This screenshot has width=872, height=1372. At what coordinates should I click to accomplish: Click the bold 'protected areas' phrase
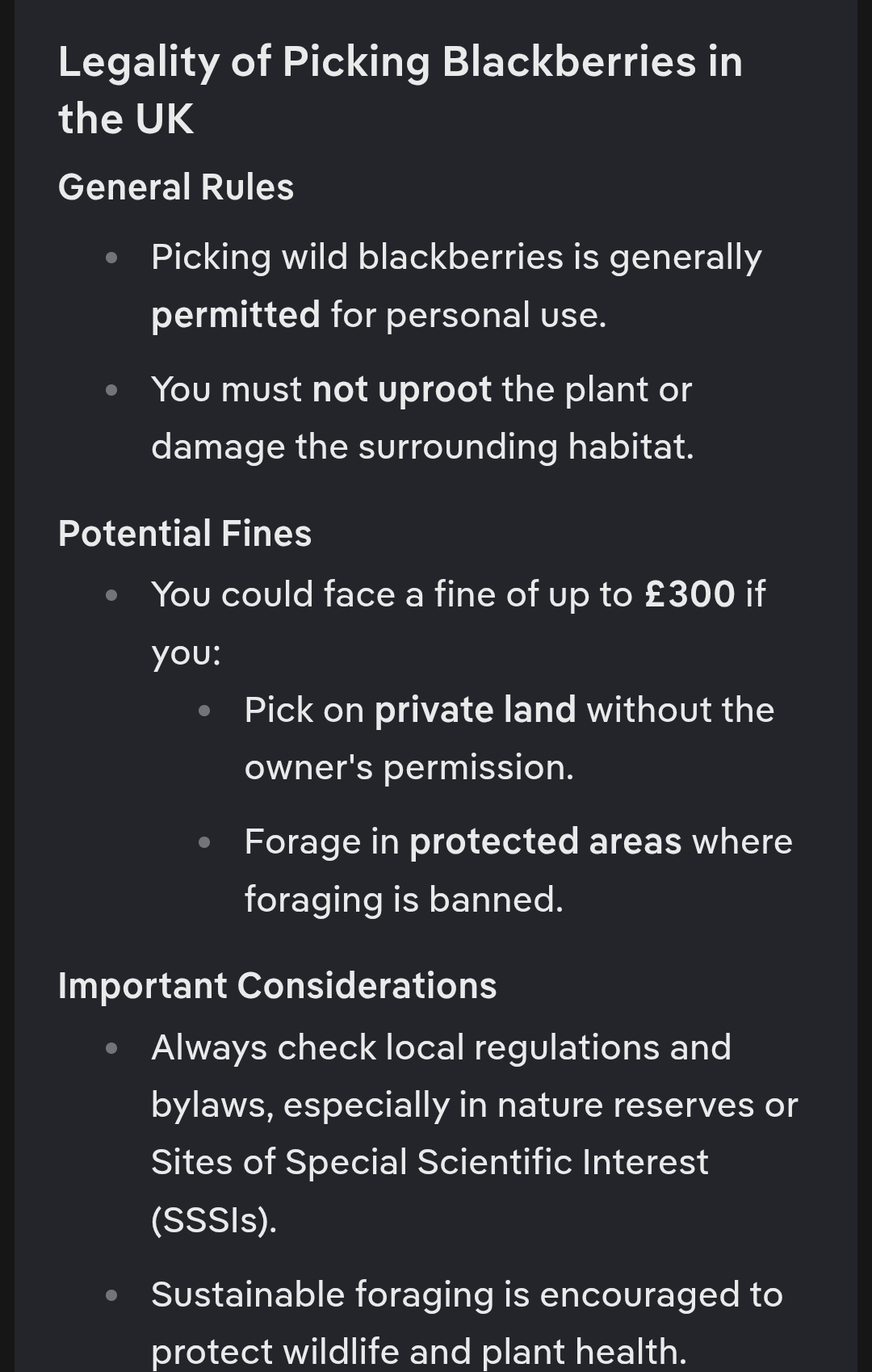tap(546, 841)
